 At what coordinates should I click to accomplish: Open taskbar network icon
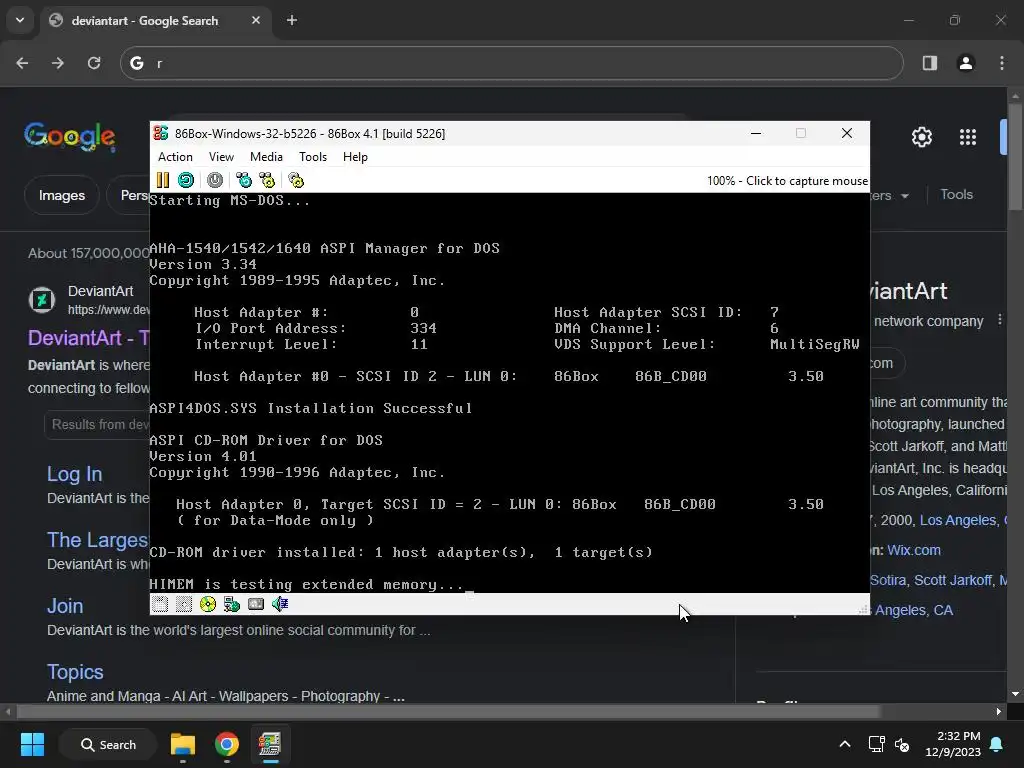click(x=876, y=744)
